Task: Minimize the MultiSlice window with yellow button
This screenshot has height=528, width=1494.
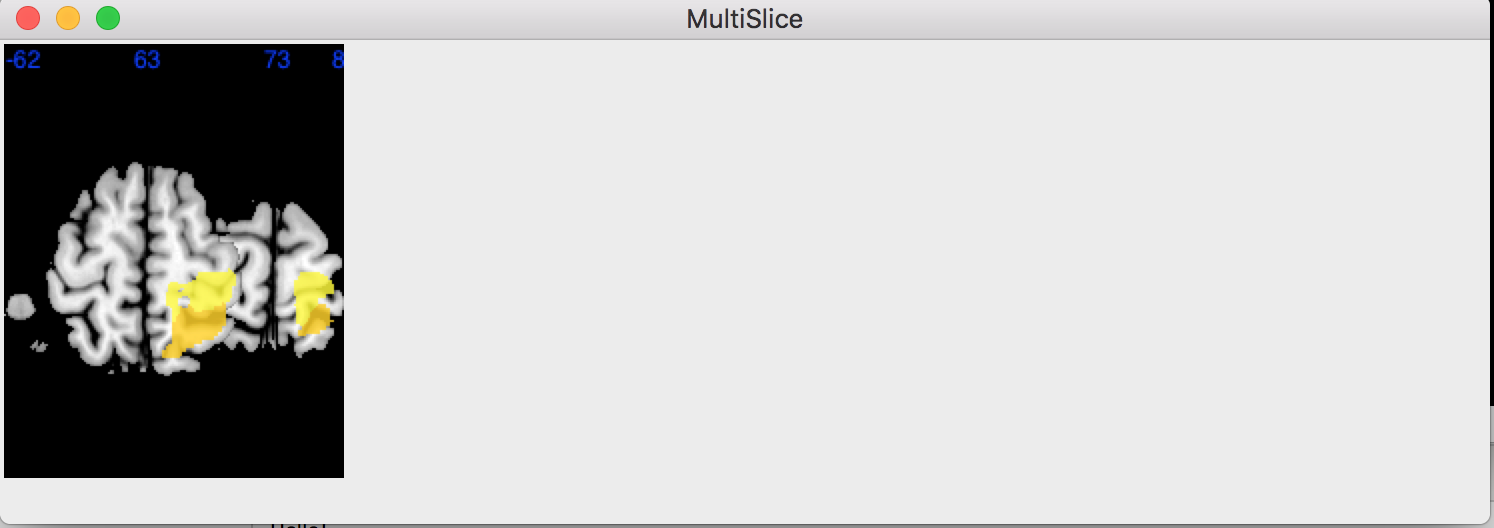Action: coord(68,18)
